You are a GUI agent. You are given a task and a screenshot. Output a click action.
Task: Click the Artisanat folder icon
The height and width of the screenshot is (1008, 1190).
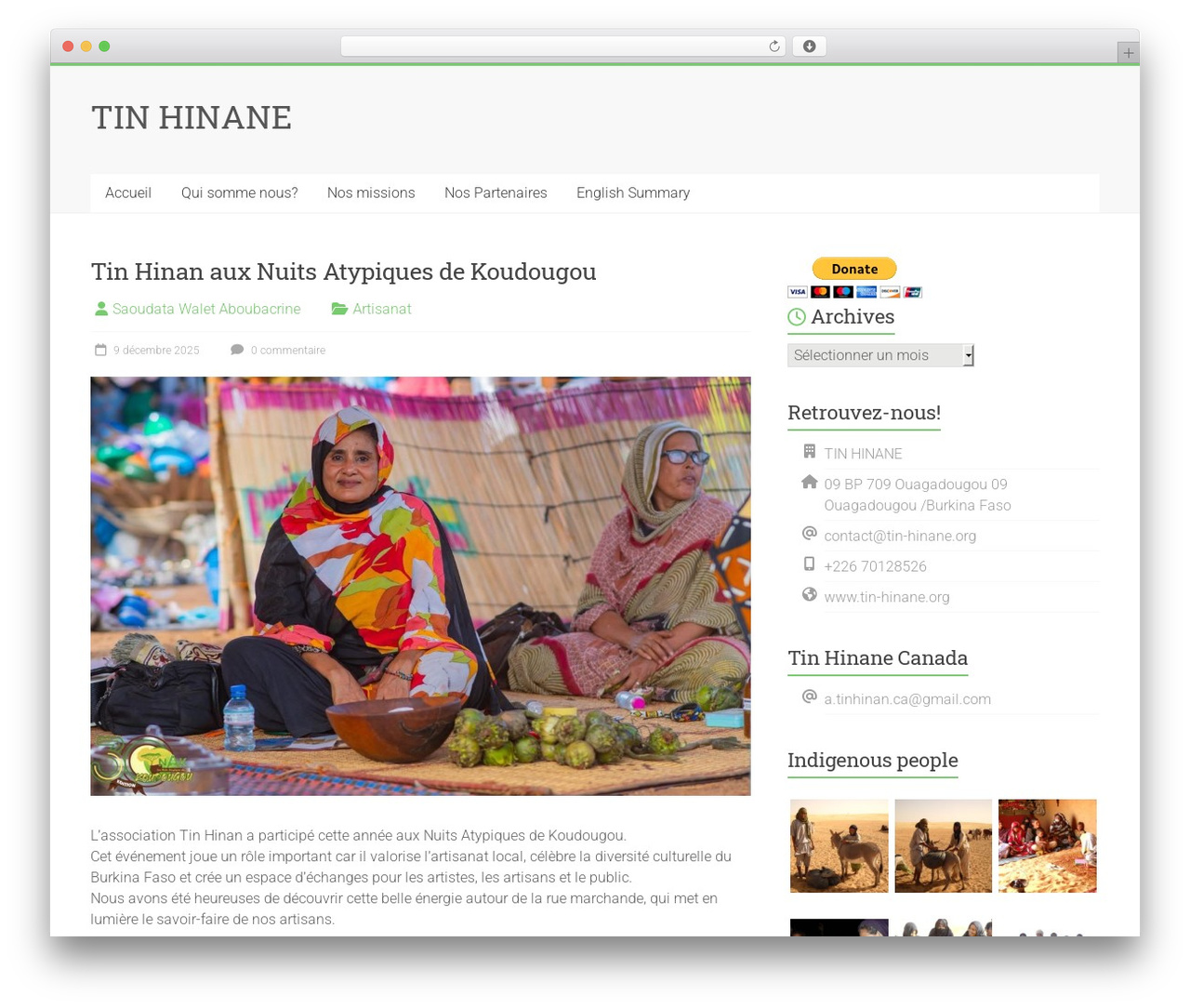coord(339,309)
